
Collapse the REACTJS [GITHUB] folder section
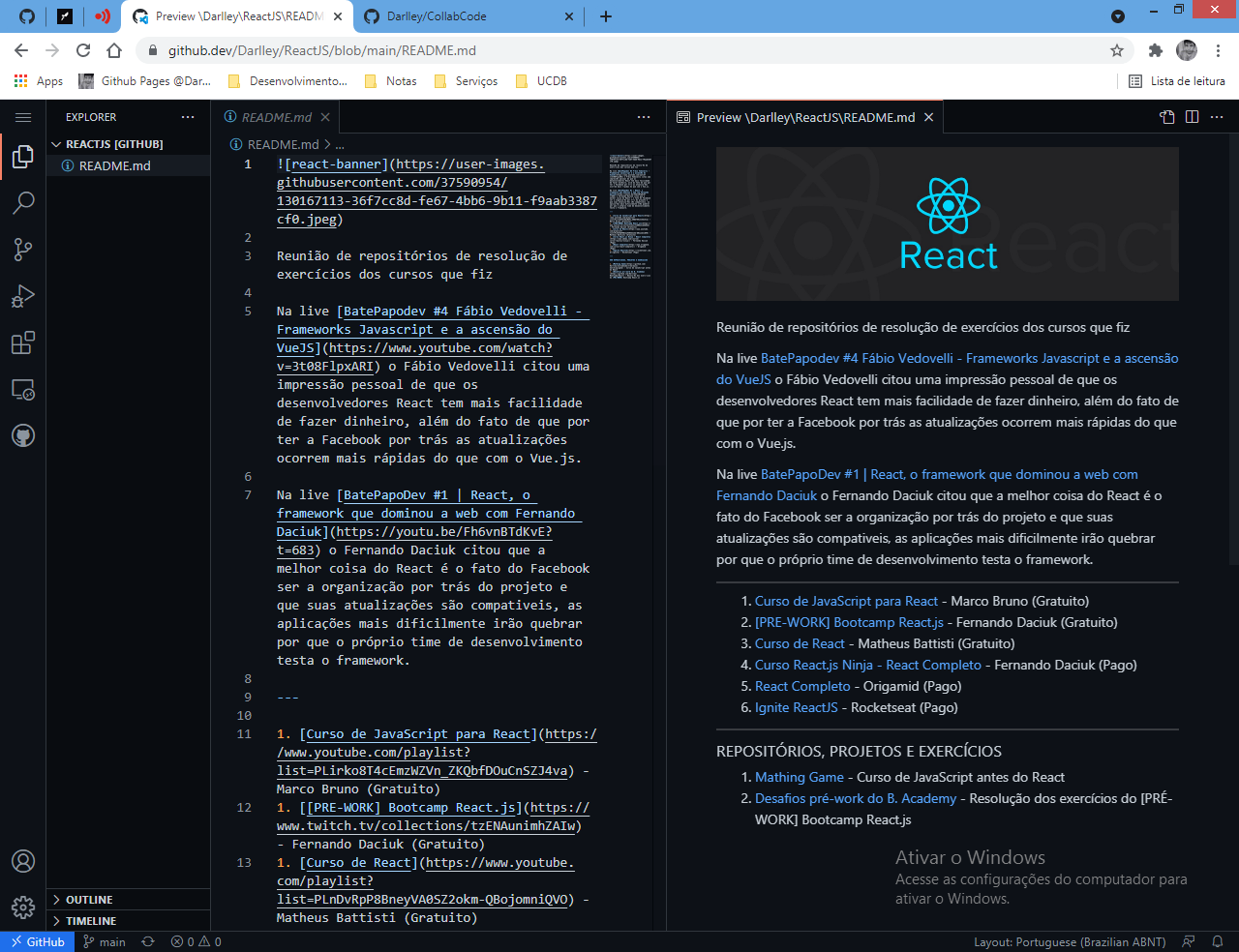(56, 143)
